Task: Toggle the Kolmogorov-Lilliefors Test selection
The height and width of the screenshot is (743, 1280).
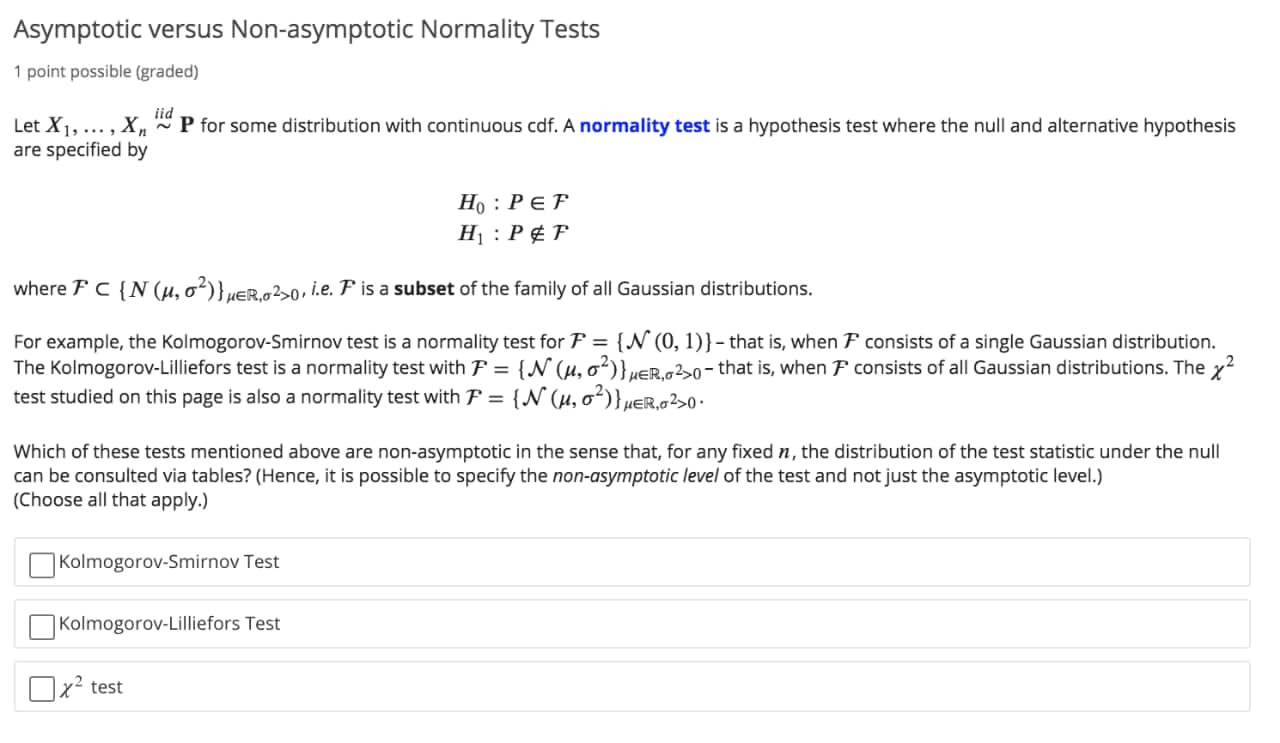Action: (40, 624)
